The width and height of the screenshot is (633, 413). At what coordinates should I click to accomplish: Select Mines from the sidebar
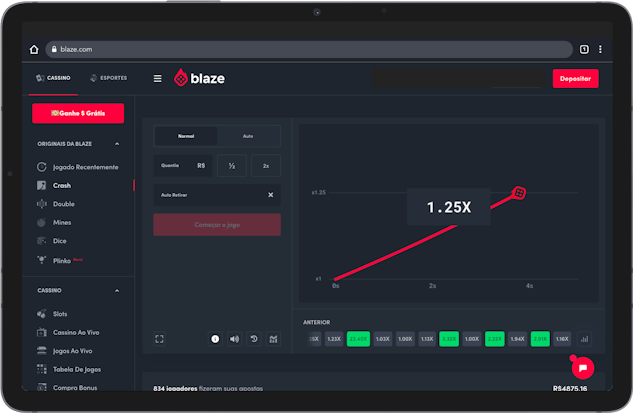62,222
